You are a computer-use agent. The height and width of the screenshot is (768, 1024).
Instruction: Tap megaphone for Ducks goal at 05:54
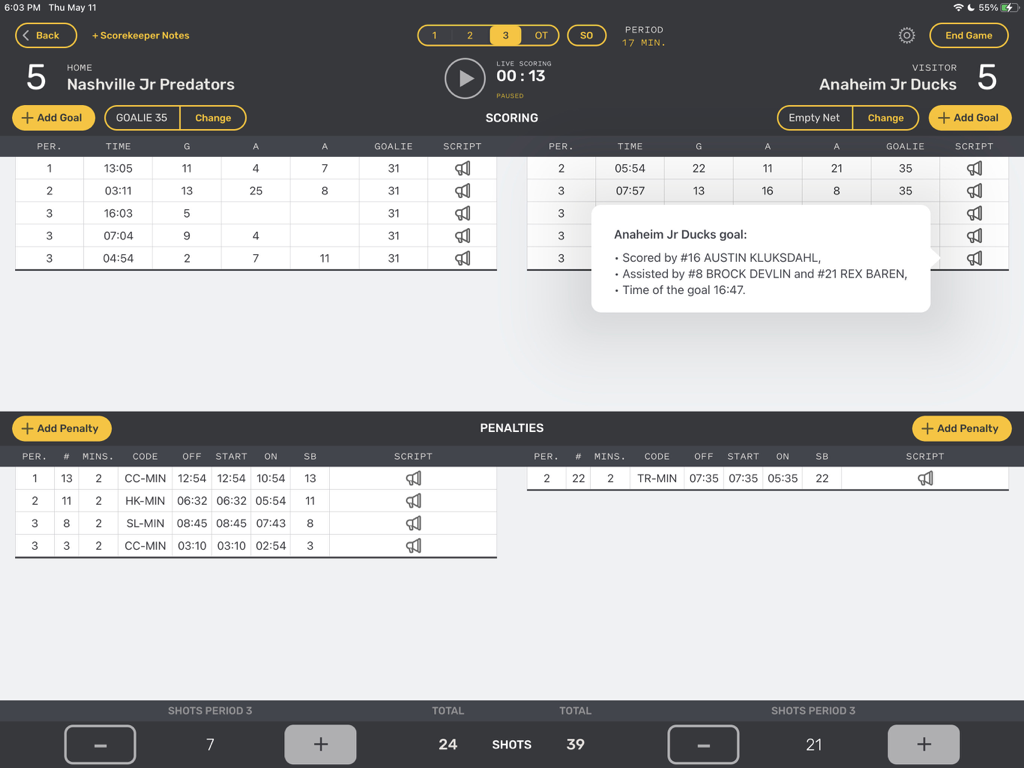tap(973, 168)
